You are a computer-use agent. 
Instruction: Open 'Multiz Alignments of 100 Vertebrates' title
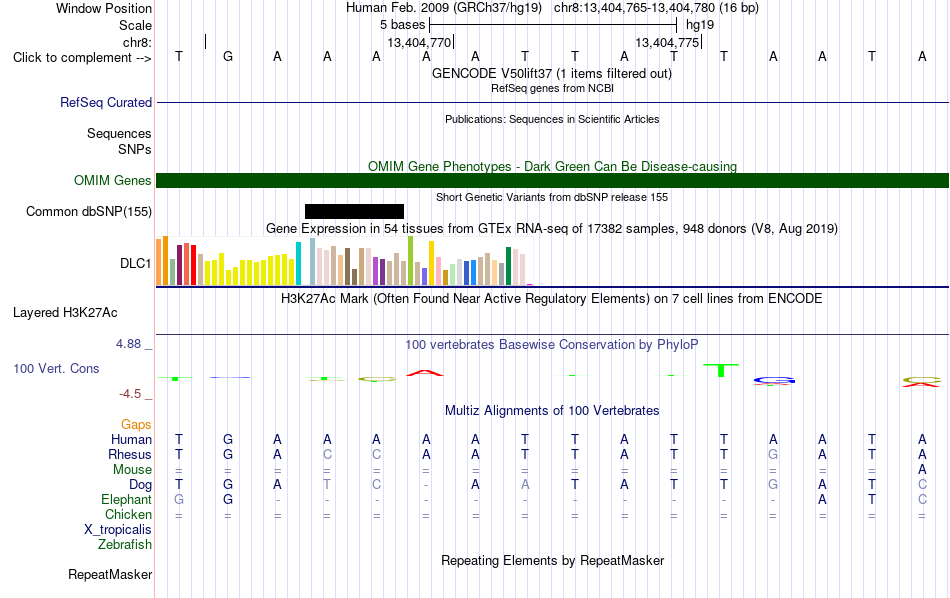(x=552, y=410)
